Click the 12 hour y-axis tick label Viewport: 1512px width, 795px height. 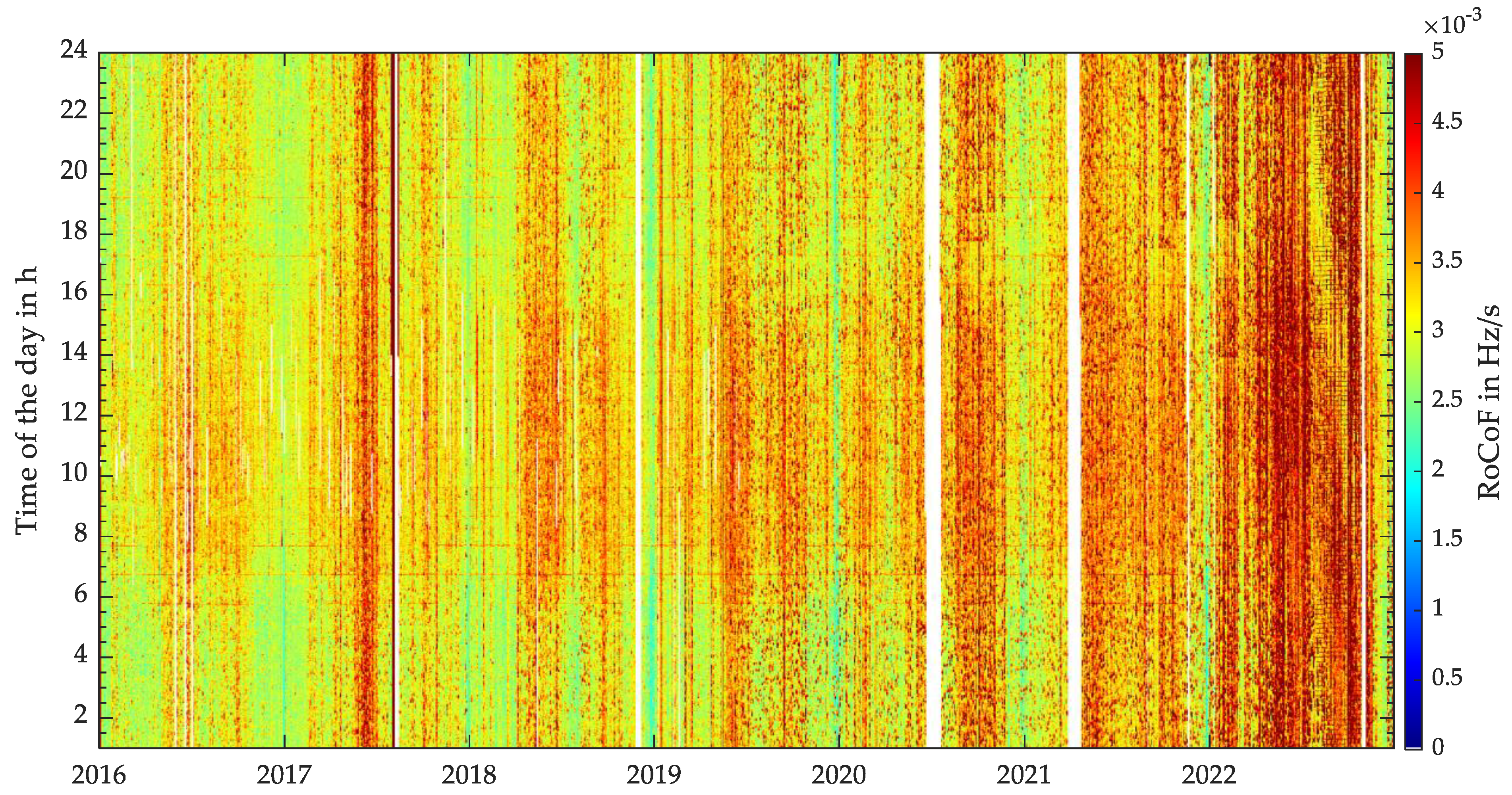74,413
